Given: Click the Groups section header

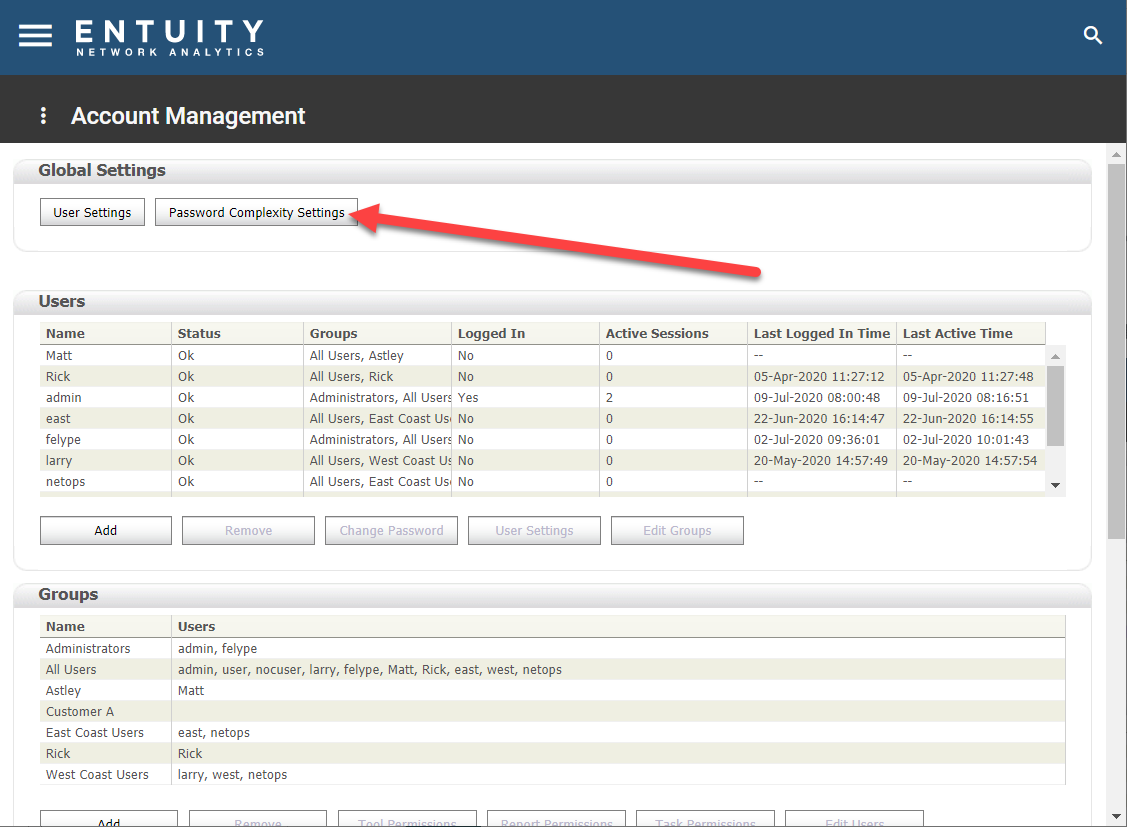Looking at the screenshot, I should (x=552, y=594).
